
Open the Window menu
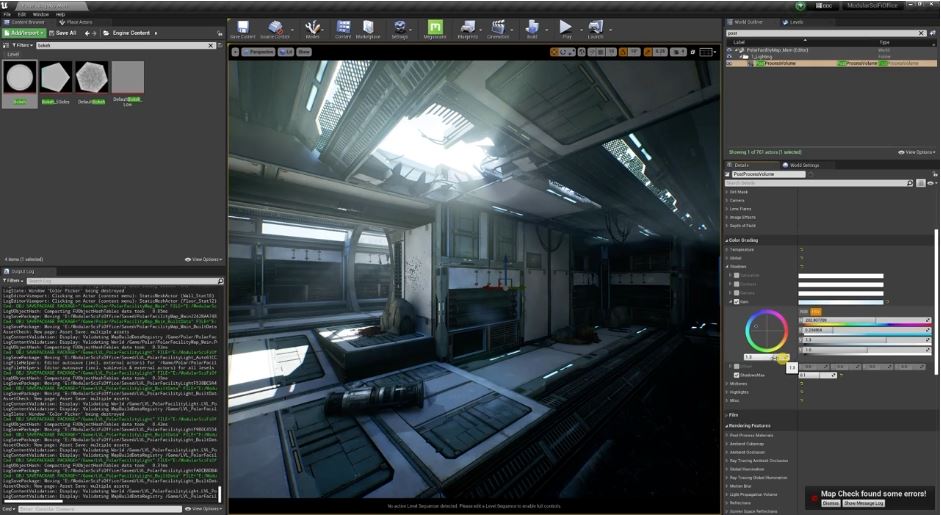coord(40,15)
